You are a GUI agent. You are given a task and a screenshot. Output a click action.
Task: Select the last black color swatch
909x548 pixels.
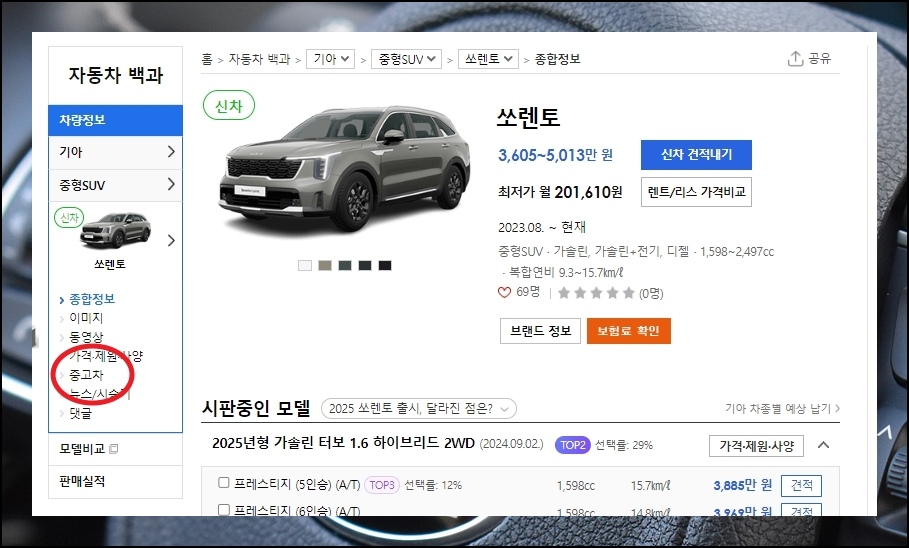click(385, 266)
